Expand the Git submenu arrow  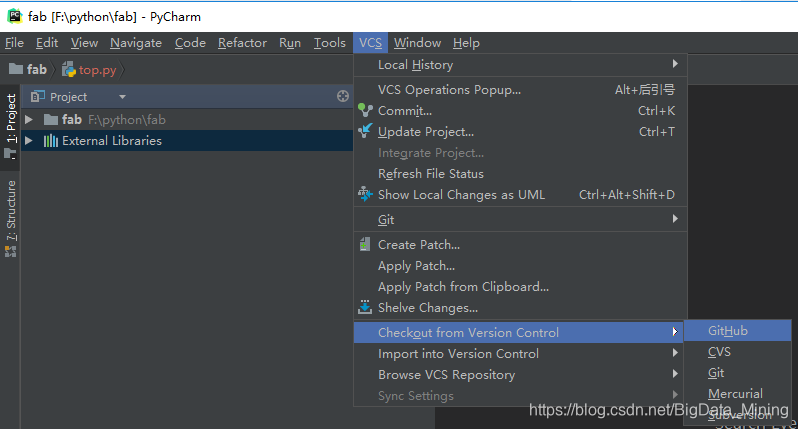pyautogui.click(x=675, y=219)
